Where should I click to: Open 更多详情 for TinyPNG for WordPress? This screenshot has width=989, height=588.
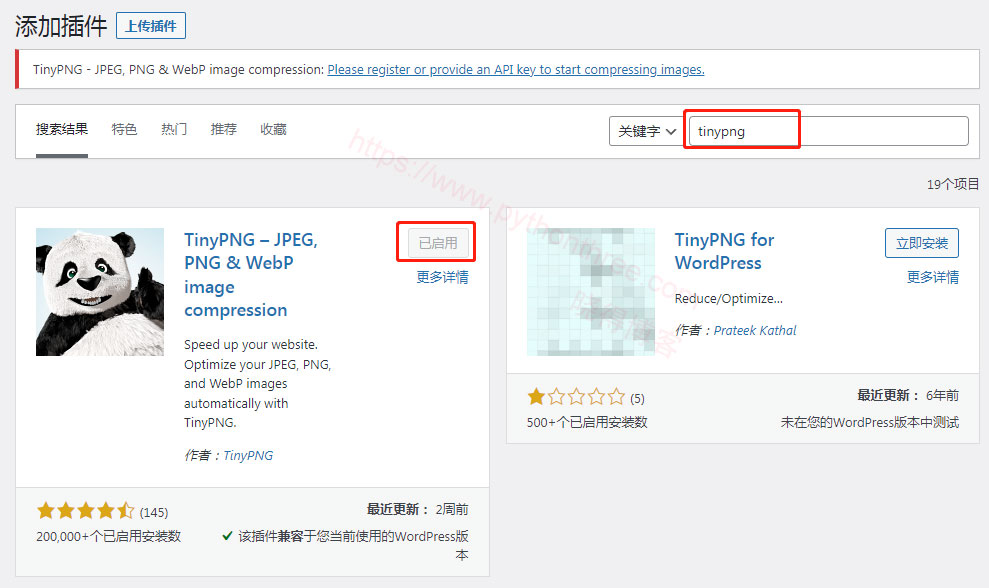(933, 277)
